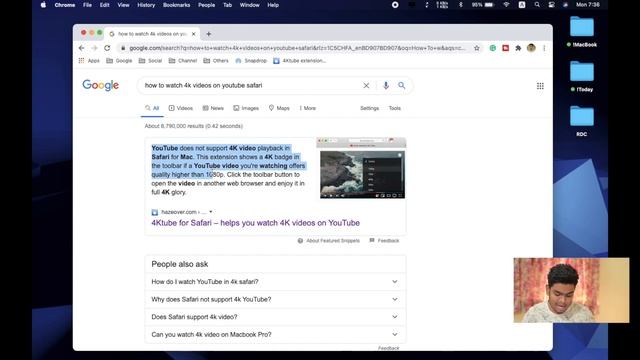Open search Settings link
The image size is (640, 360).
click(x=369, y=108)
